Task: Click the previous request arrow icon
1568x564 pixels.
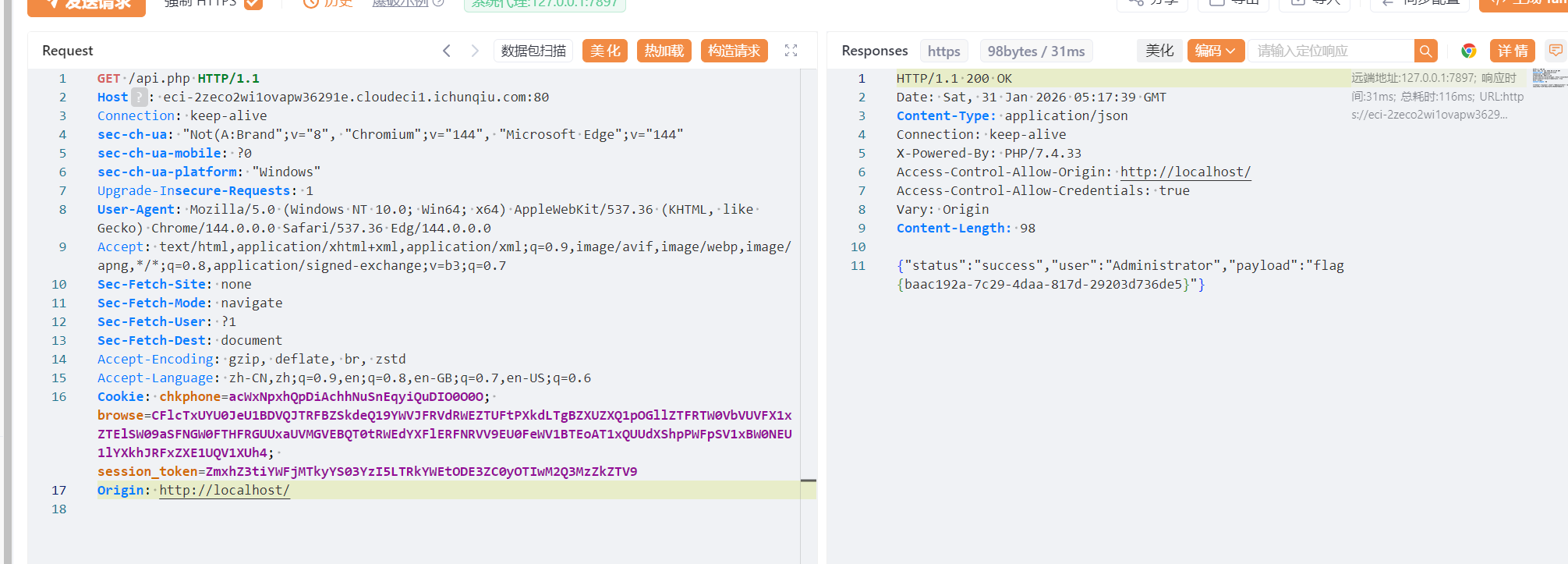Action: [x=447, y=51]
